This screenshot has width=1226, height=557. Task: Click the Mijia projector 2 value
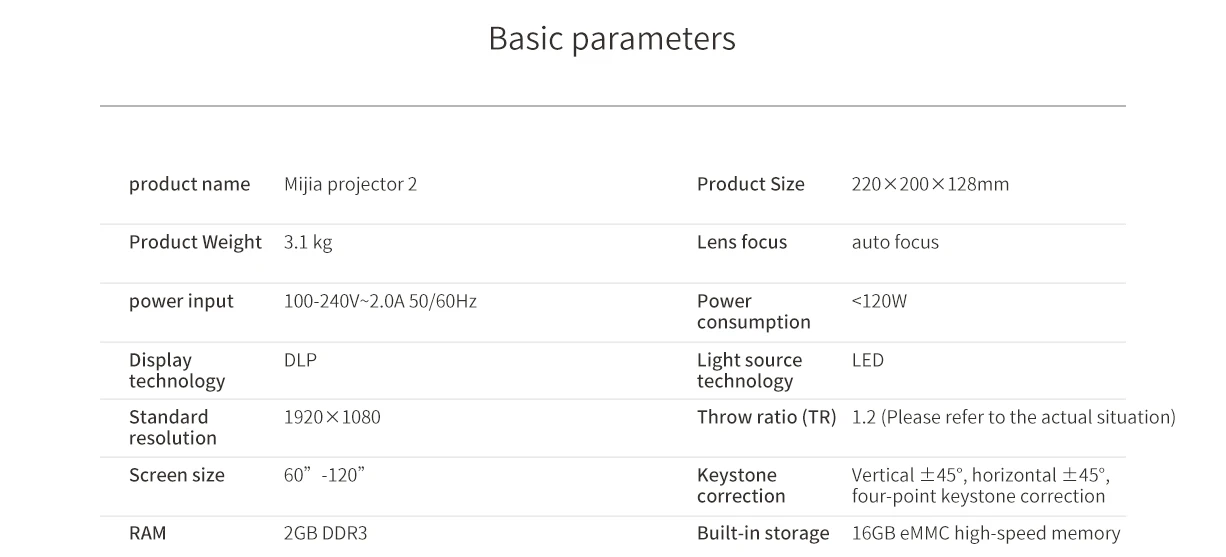[350, 184]
